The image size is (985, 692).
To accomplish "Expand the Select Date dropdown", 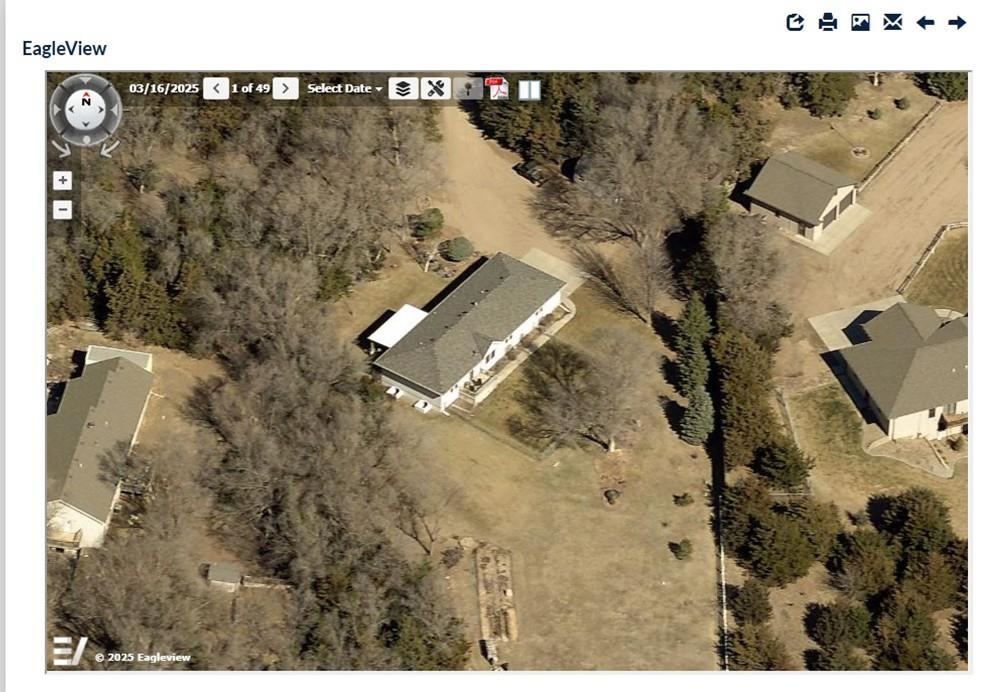I will tap(344, 89).
